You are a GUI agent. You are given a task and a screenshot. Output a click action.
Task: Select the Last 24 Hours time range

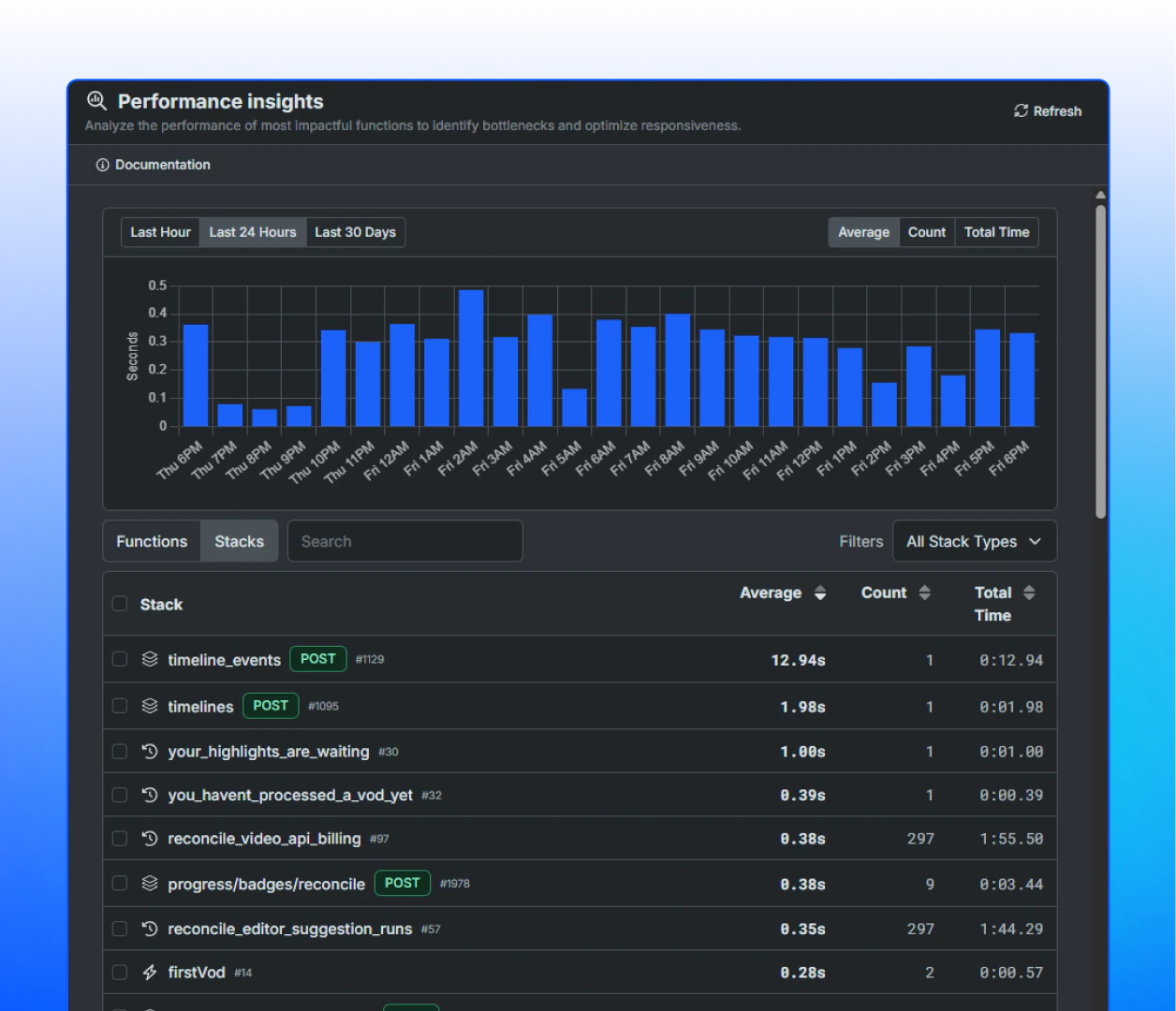tap(253, 232)
